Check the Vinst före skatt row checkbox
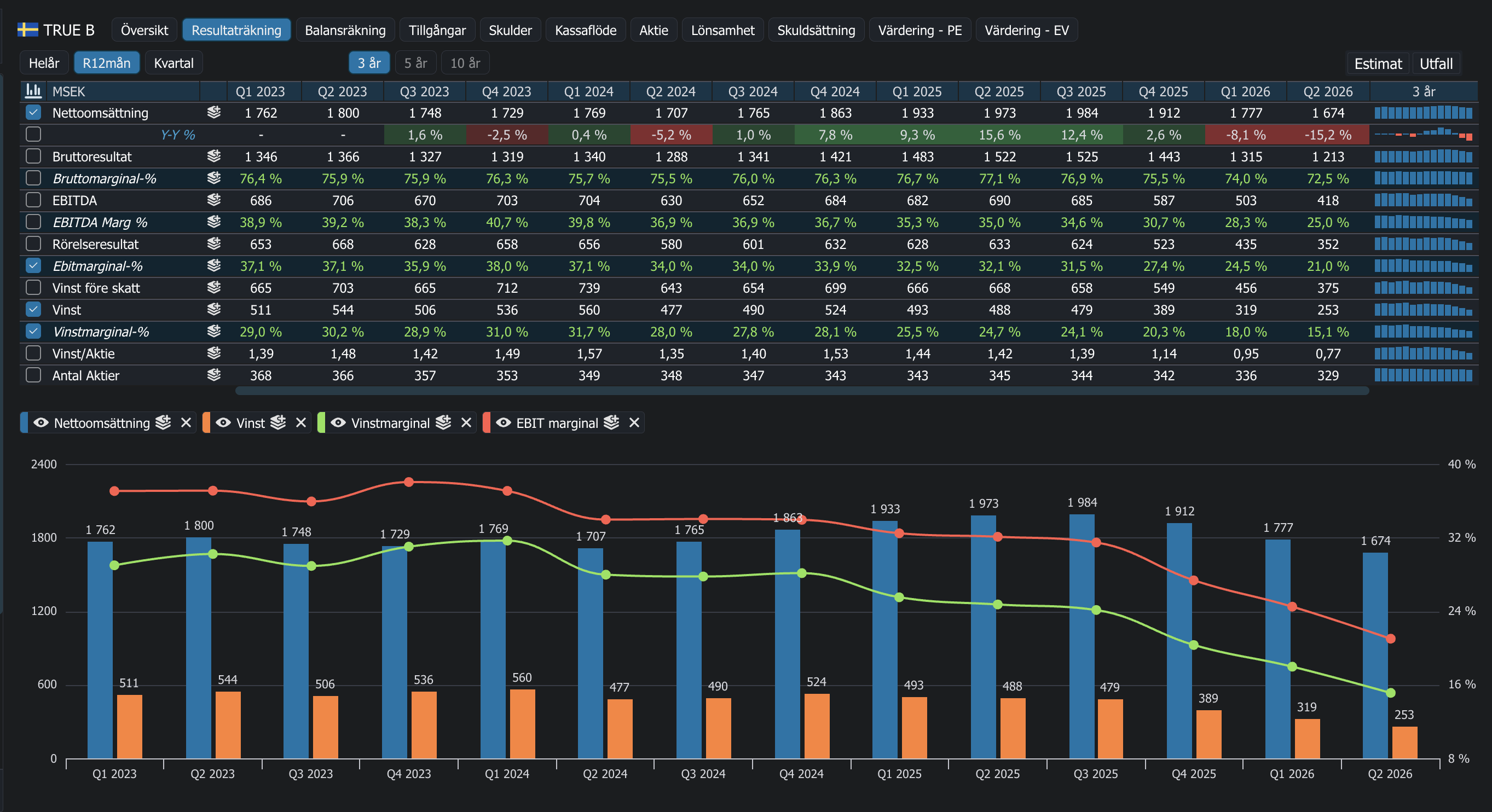The height and width of the screenshot is (812, 1492). click(x=33, y=288)
